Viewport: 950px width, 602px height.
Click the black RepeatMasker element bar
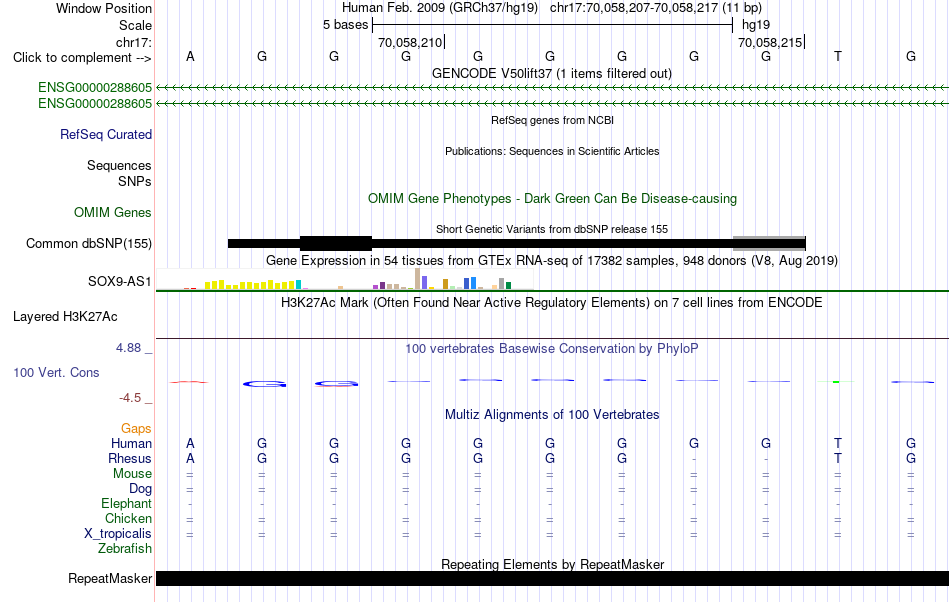coord(552,578)
